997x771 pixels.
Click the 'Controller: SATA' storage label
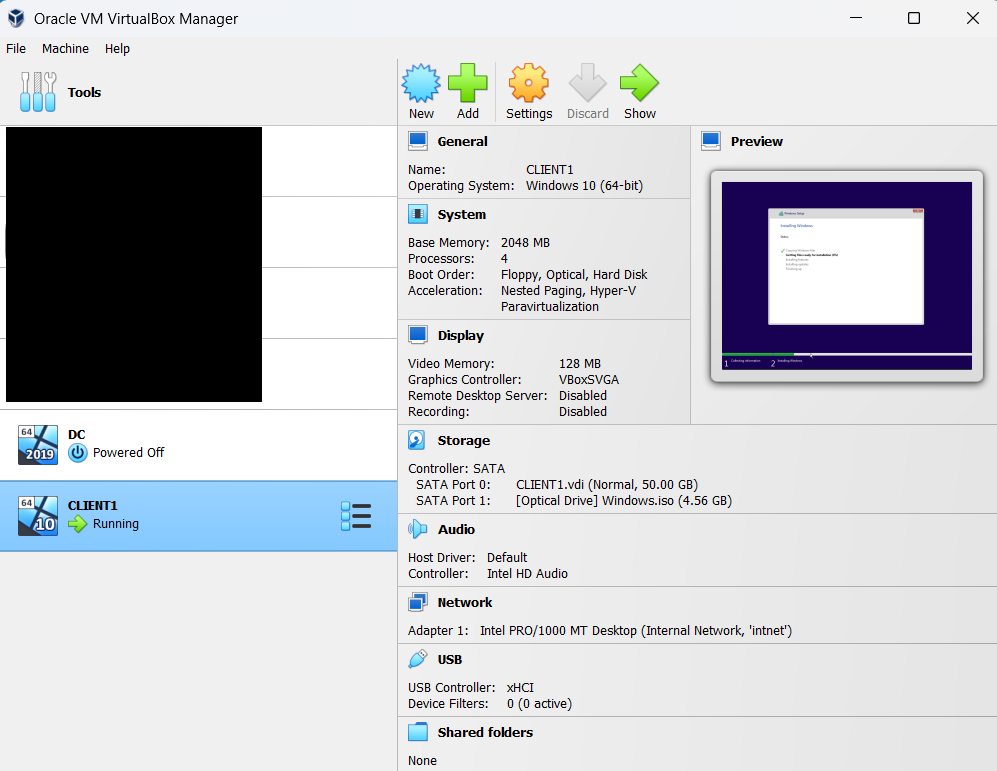(x=457, y=468)
